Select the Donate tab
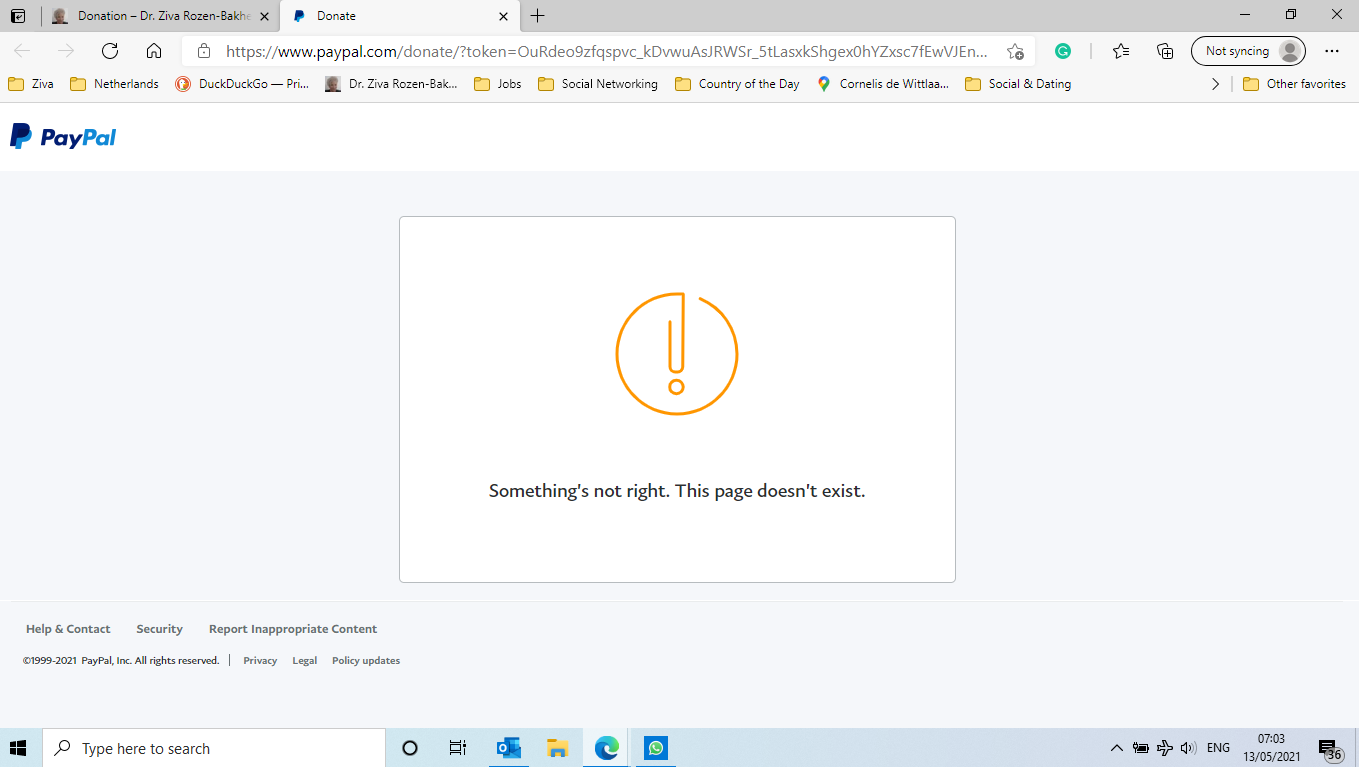The width and height of the screenshot is (1359, 767). click(400, 16)
